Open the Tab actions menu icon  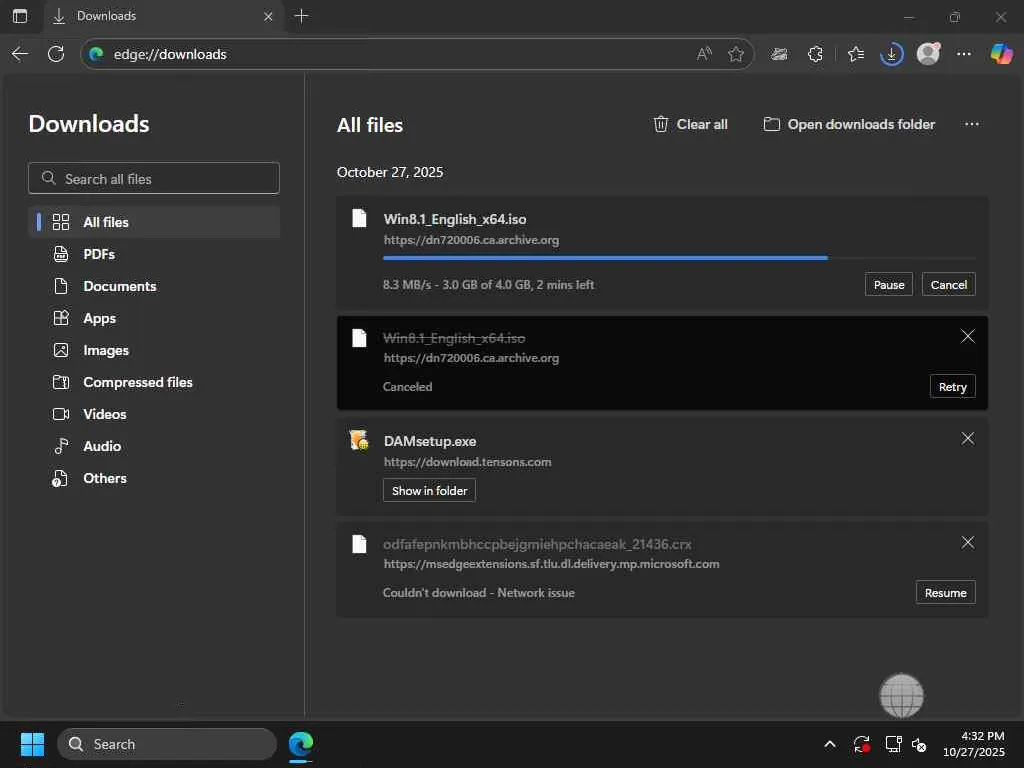[x=20, y=16]
